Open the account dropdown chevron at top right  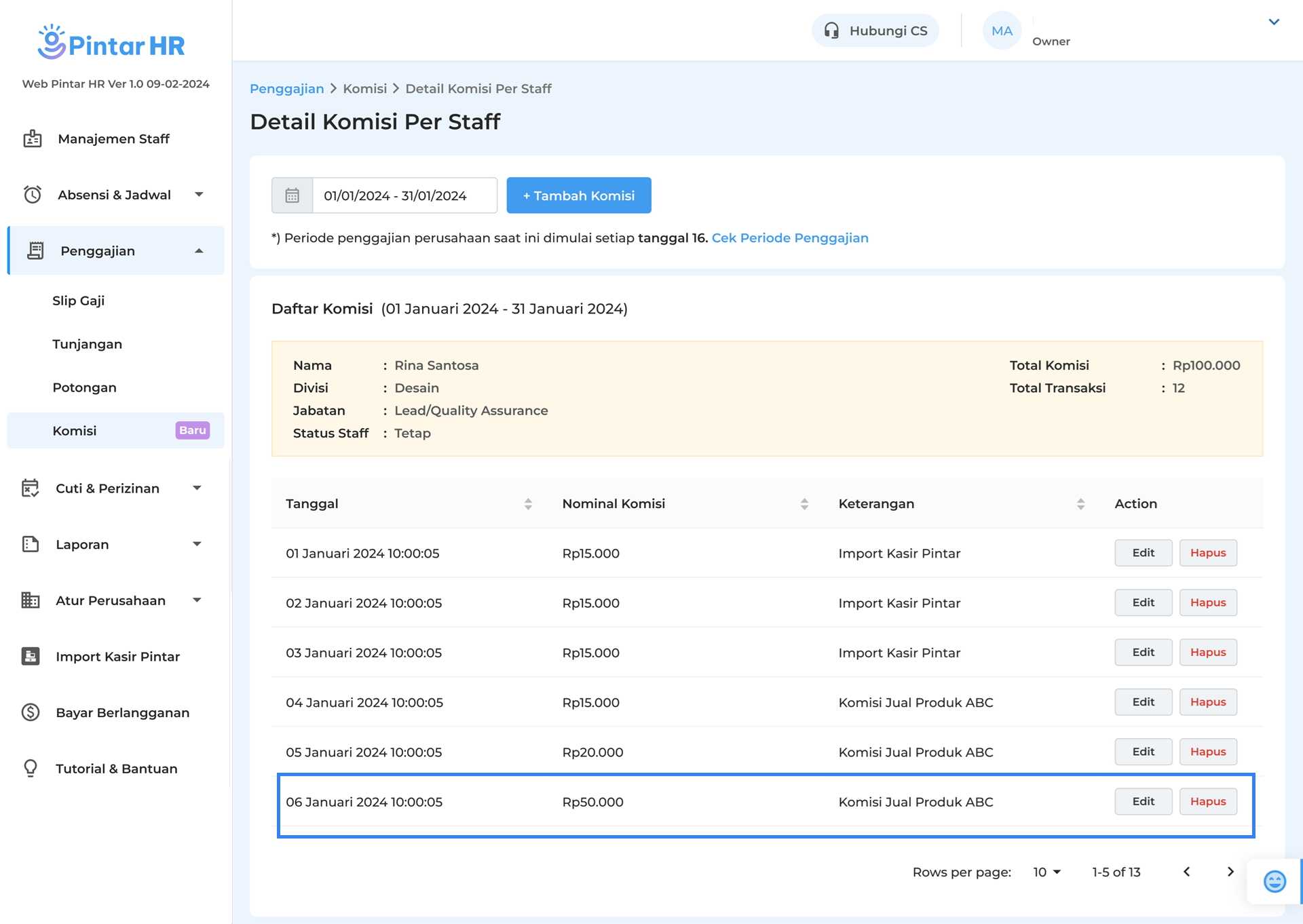click(x=1274, y=22)
